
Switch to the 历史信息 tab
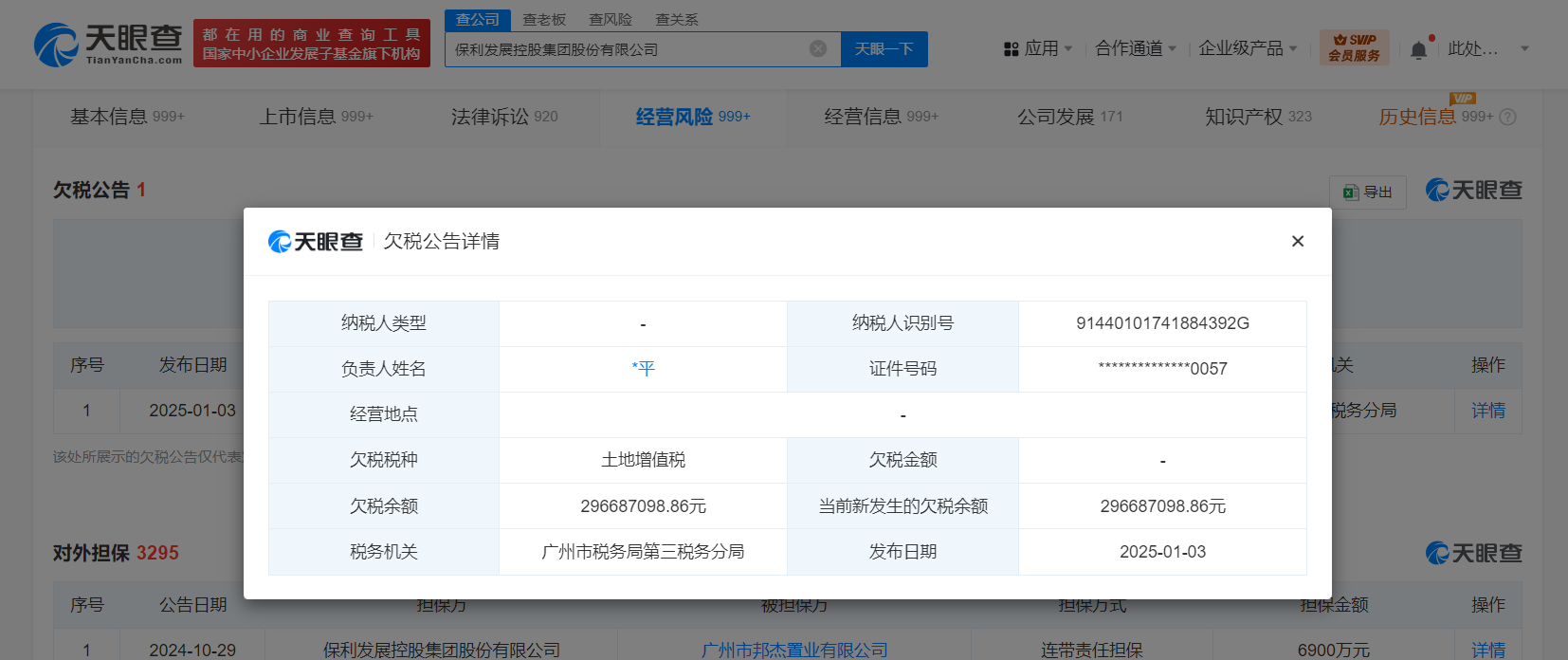click(x=1435, y=117)
